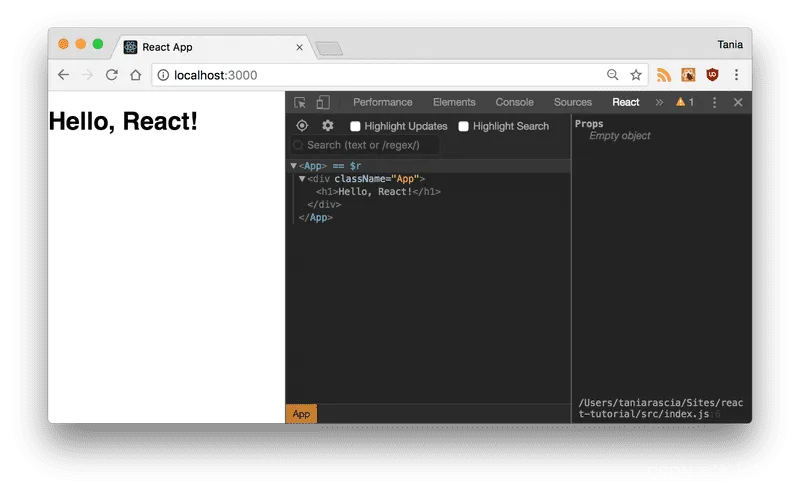Select the h1 Hello, React! row
This screenshot has height=492, width=800.
[378, 192]
